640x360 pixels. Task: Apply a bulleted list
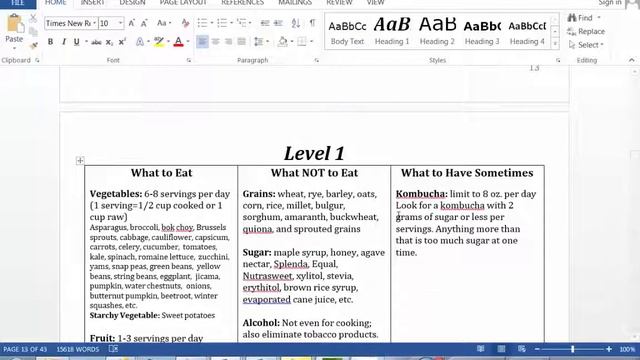202,23
